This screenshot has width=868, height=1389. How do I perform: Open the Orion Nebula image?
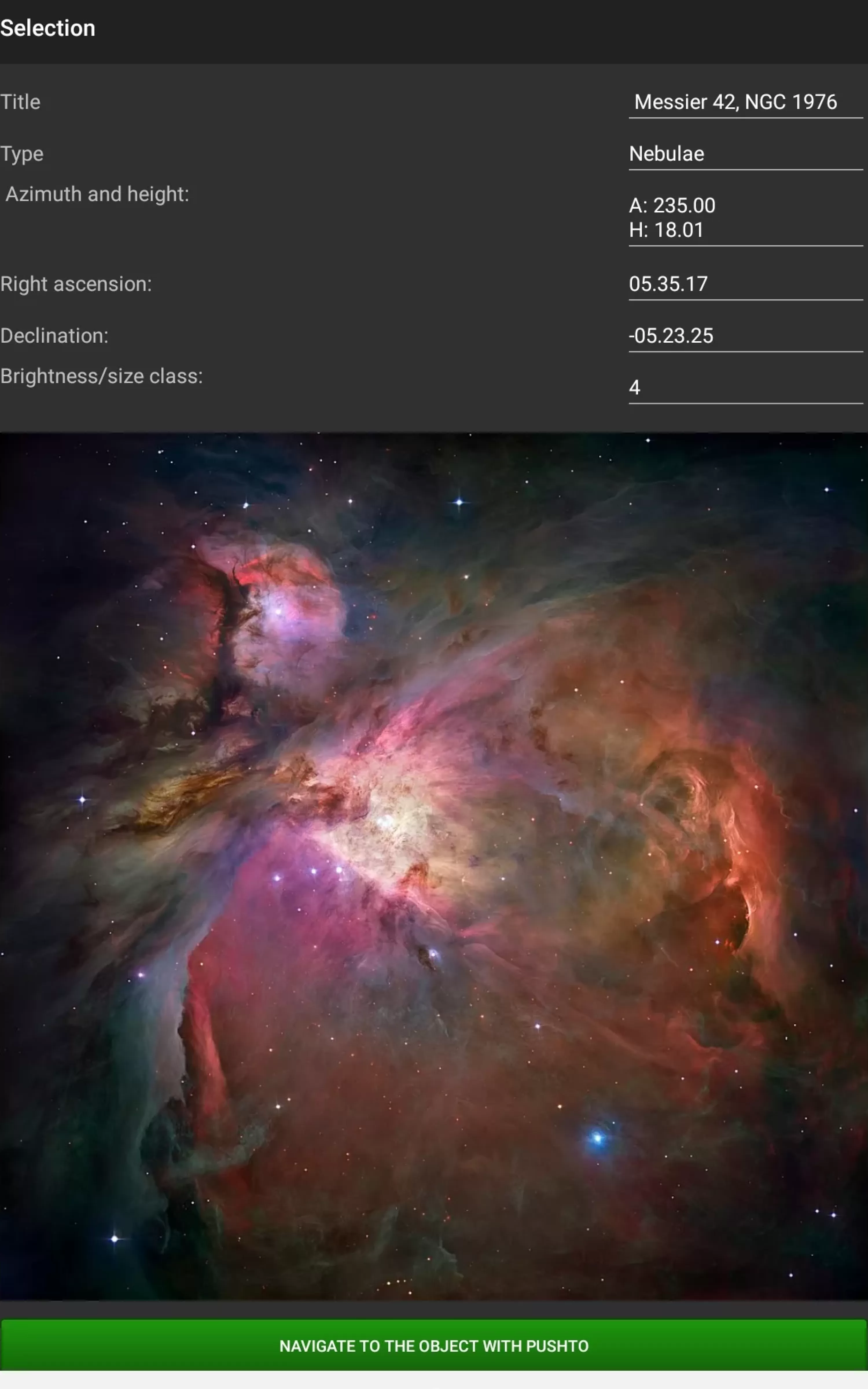click(434, 867)
